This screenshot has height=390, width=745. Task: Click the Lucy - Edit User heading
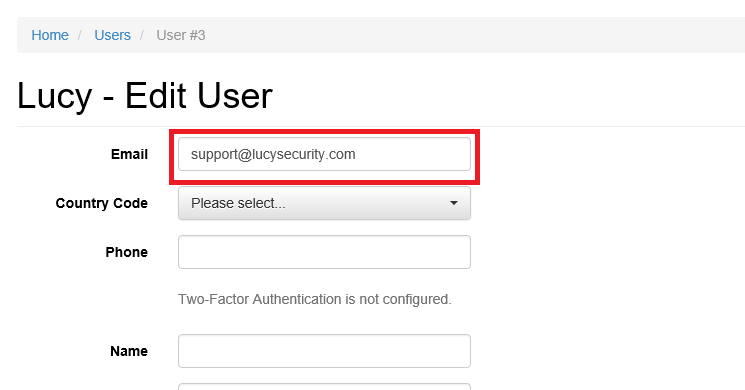(x=145, y=95)
